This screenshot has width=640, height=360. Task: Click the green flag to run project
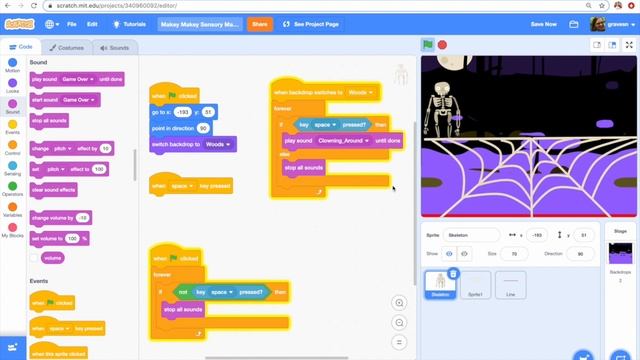(427, 44)
